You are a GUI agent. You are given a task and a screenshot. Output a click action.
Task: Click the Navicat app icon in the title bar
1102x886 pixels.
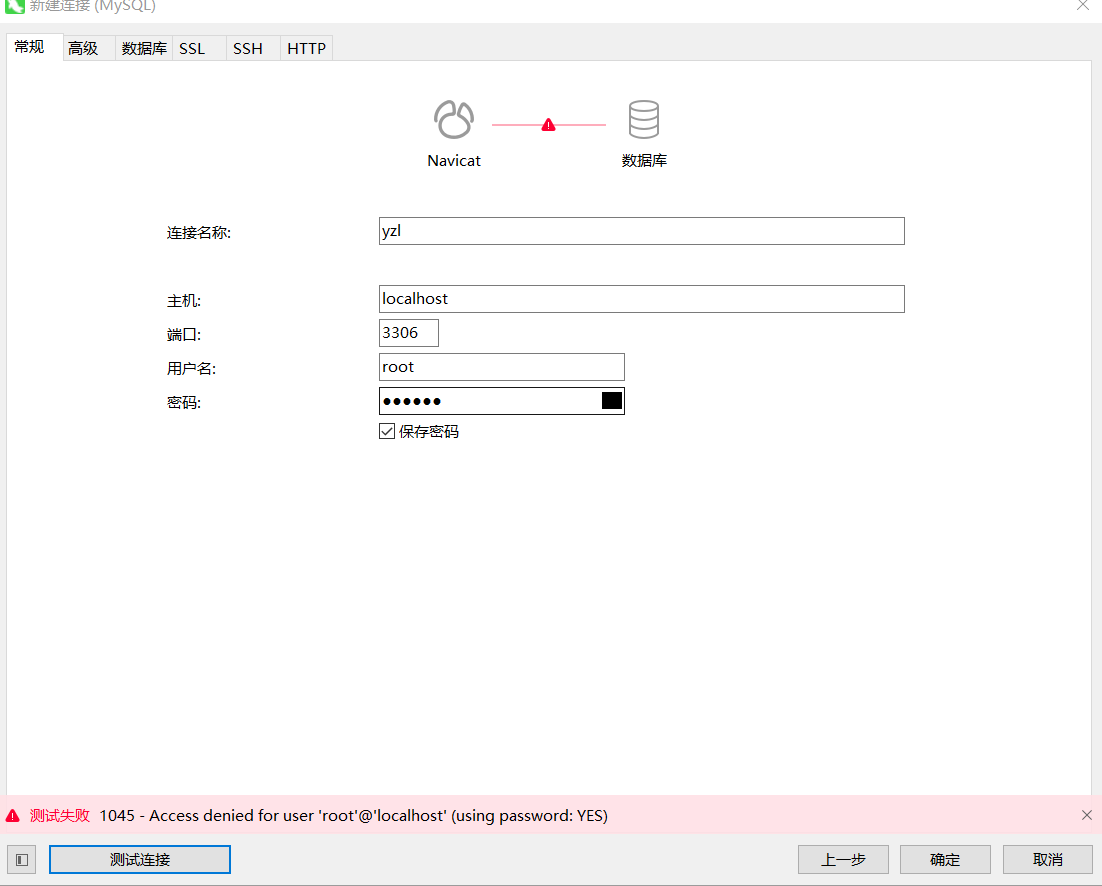click(x=14, y=6)
